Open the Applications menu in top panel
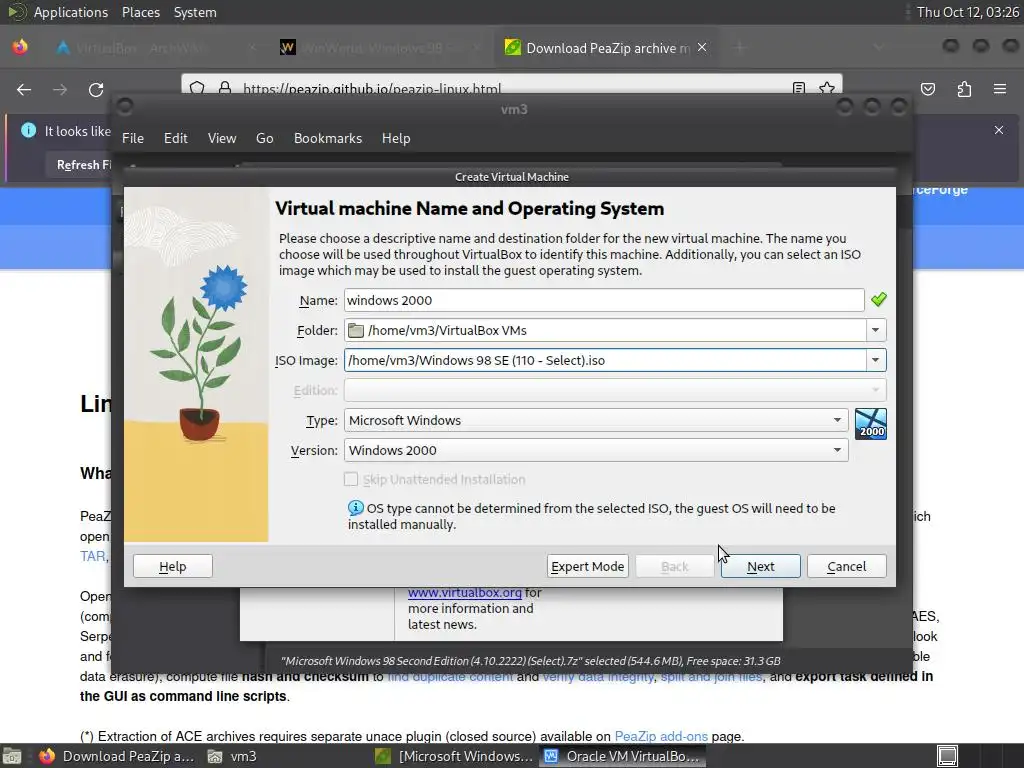The image size is (1024, 768). coord(71,12)
